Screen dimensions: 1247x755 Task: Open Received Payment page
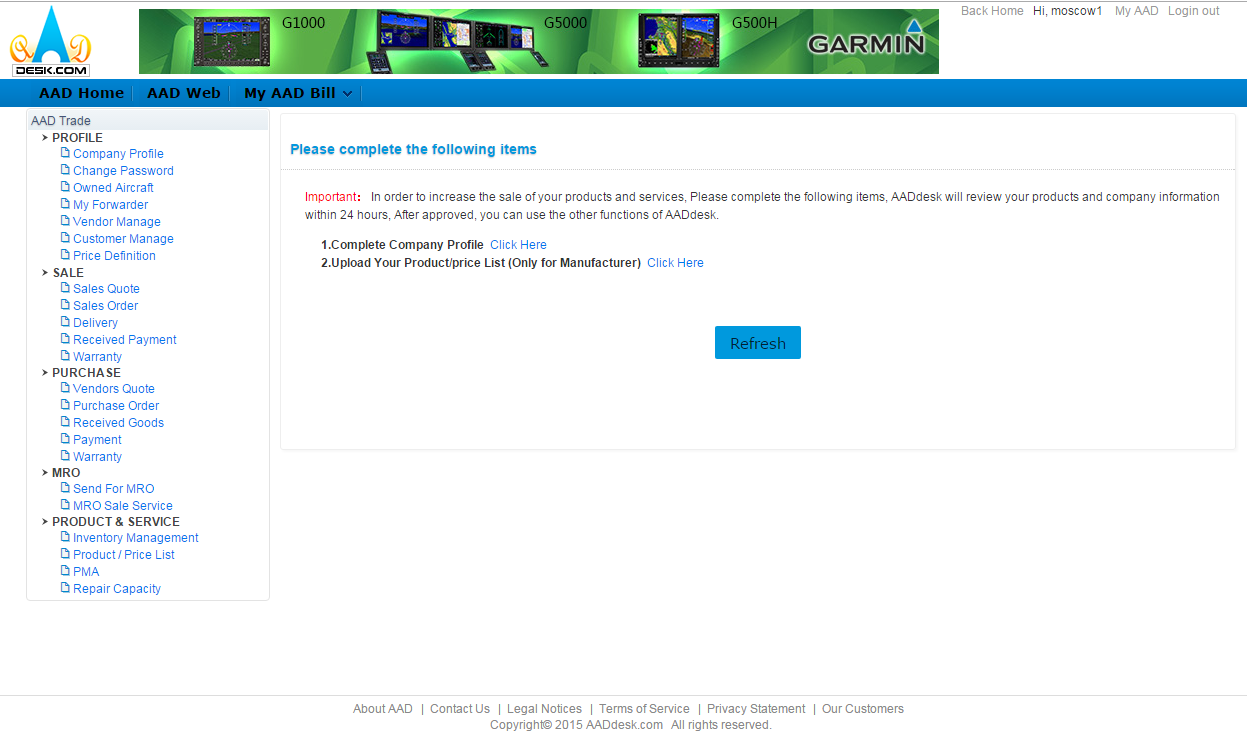[124, 340]
